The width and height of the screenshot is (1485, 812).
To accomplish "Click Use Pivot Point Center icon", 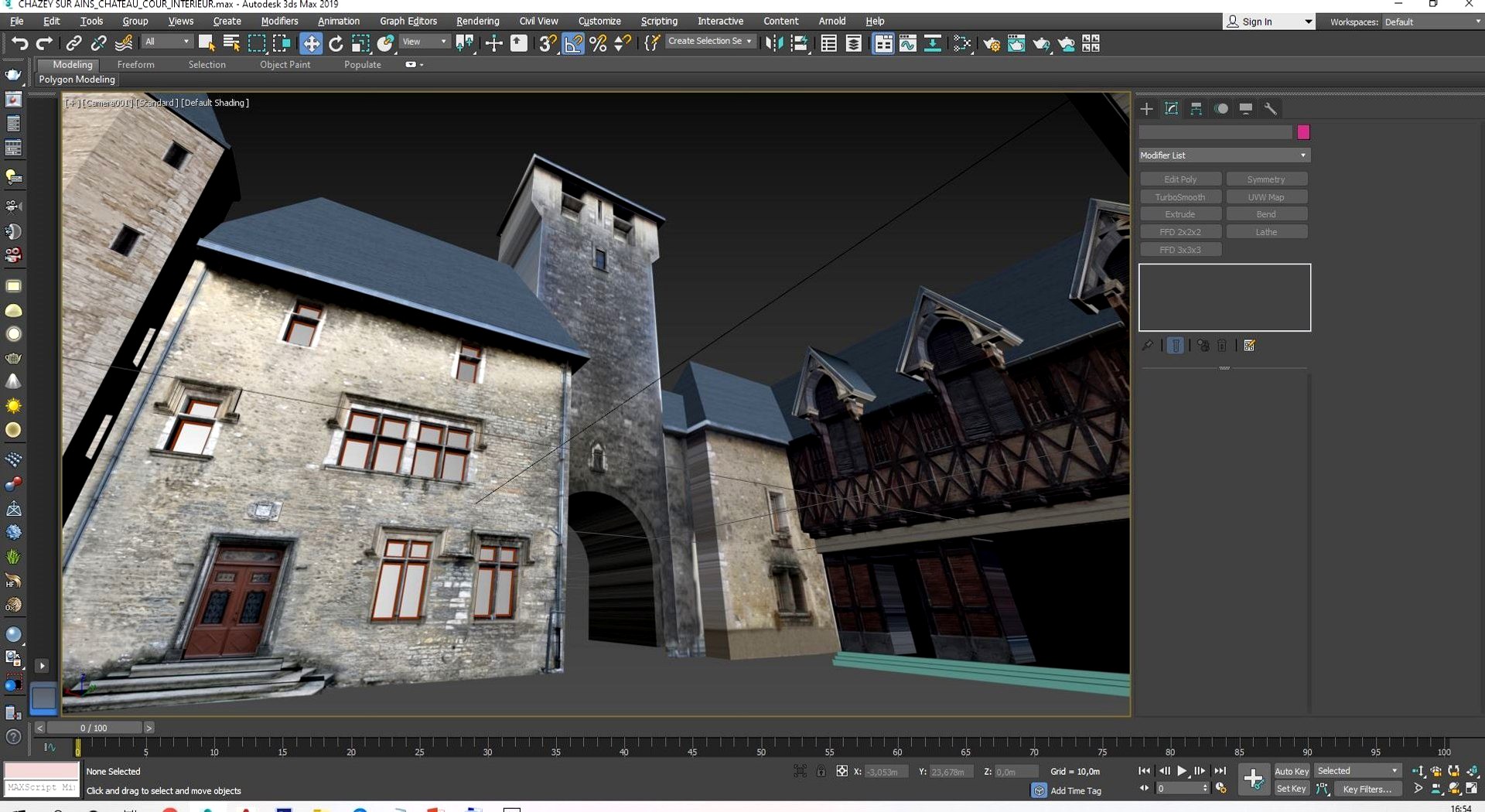I will pyautogui.click(x=465, y=43).
